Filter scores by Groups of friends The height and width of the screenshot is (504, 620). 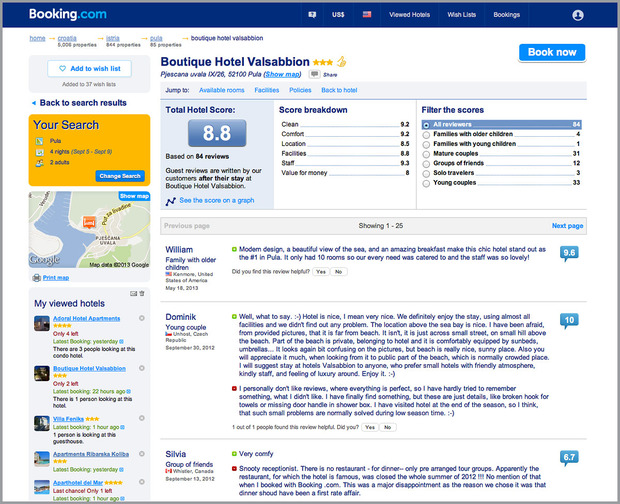click(501, 163)
